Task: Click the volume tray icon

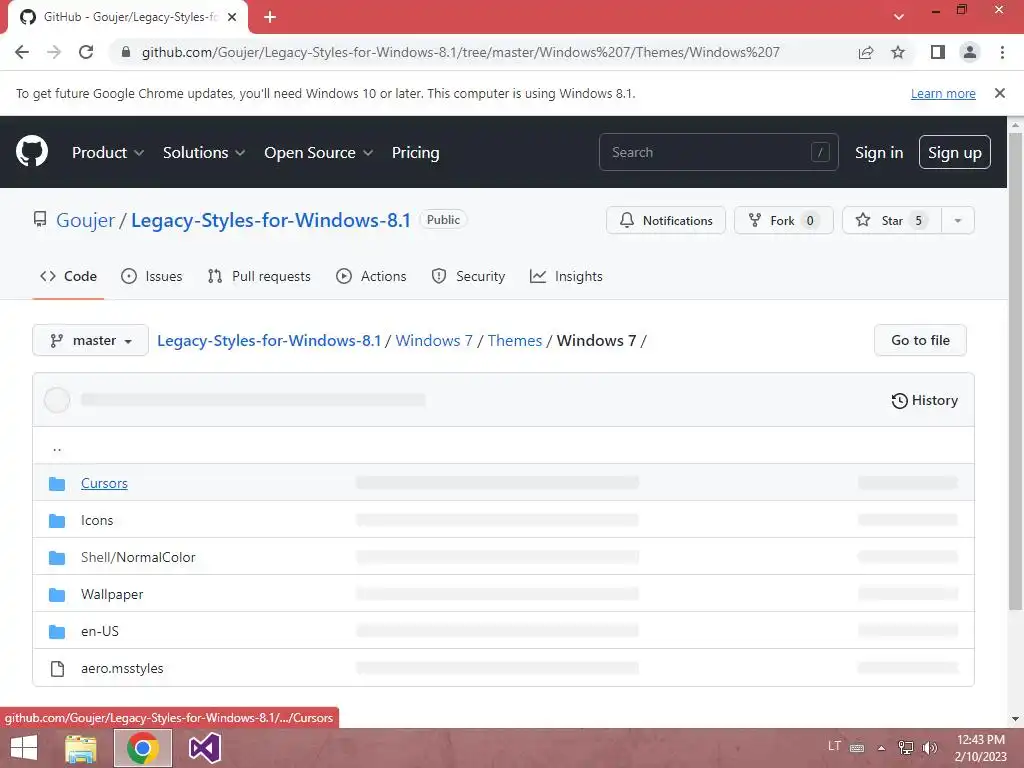Action: pos(930,748)
